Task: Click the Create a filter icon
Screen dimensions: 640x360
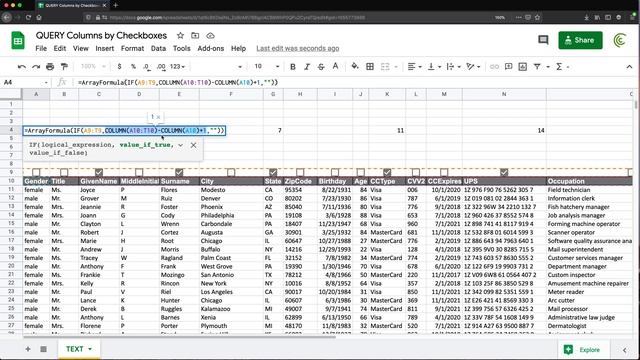Action: [x=537, y=67]
